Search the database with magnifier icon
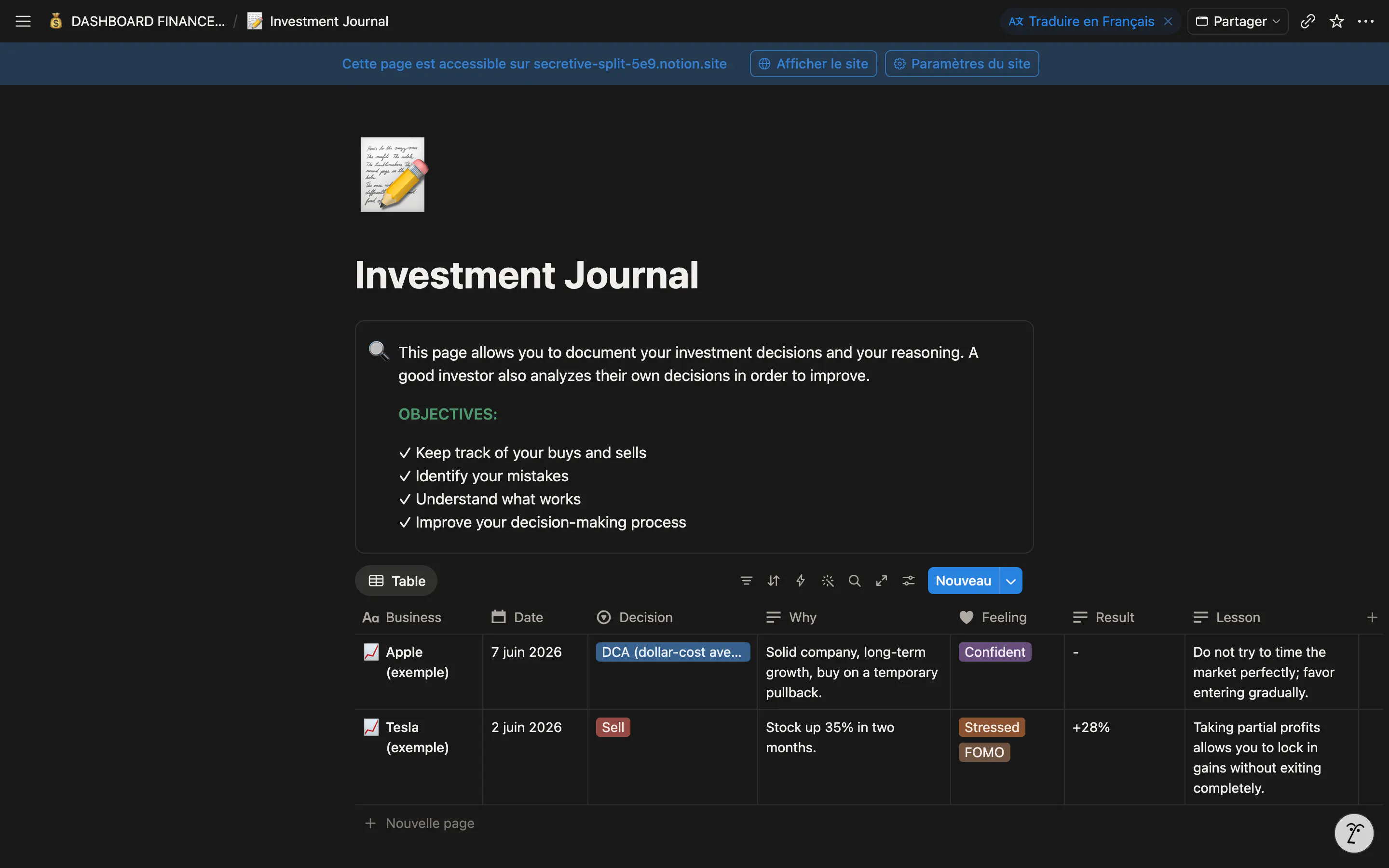The width and height of the screenshot is (1389, 868). [x=854, y=581]
